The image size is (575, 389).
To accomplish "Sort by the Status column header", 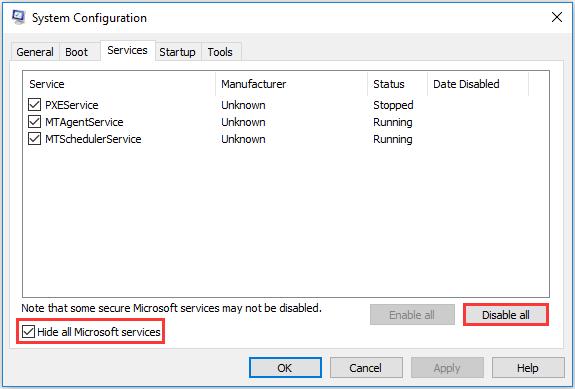I will click(398, 84).
